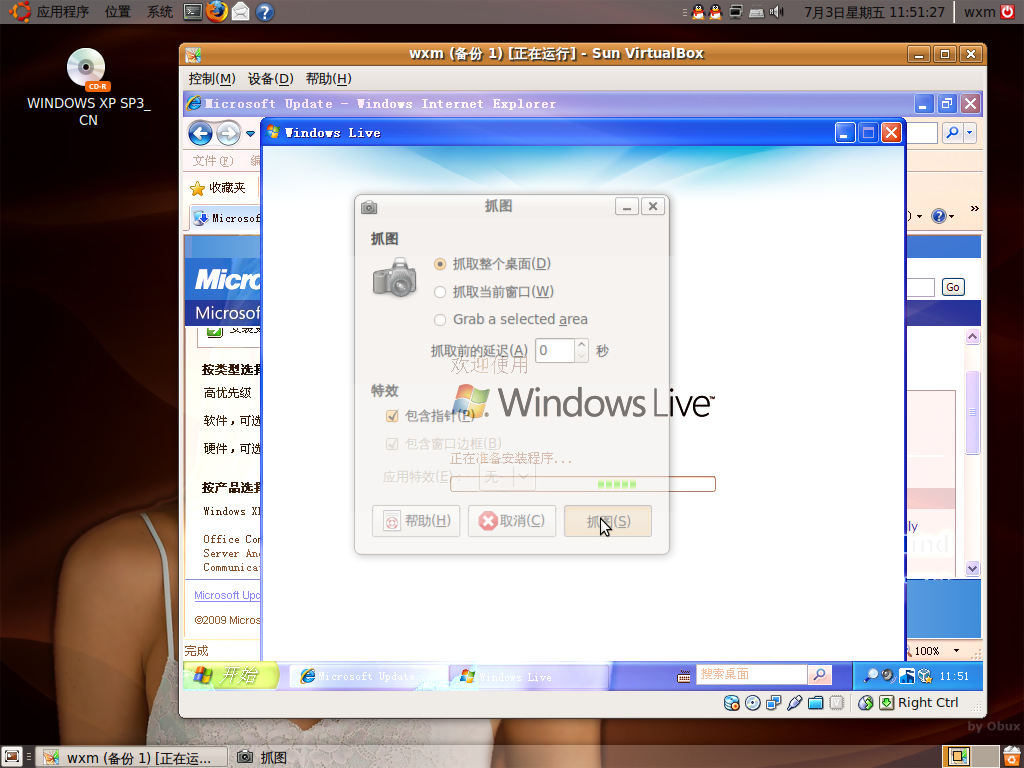
Task: Click the capture delay seconds input field
Action: click(554, 351)
